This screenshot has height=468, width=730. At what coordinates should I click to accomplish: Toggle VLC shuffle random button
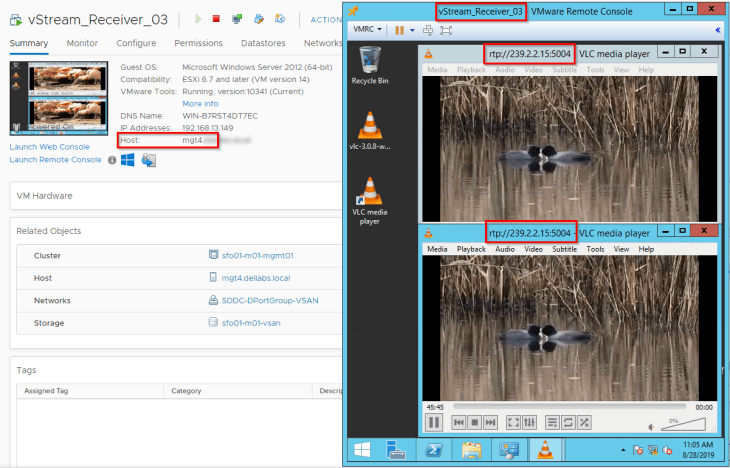pos(584,422)
